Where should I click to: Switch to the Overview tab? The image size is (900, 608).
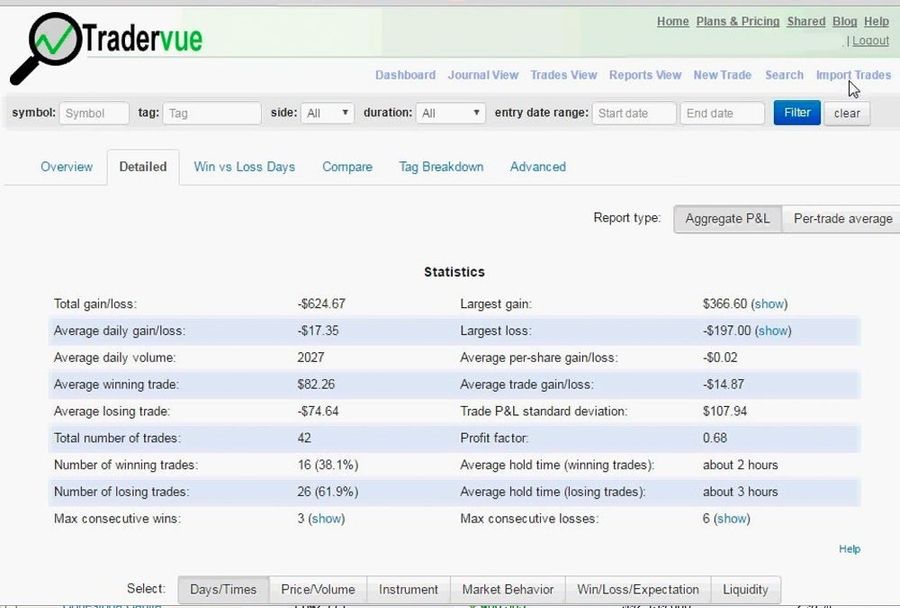66,166
